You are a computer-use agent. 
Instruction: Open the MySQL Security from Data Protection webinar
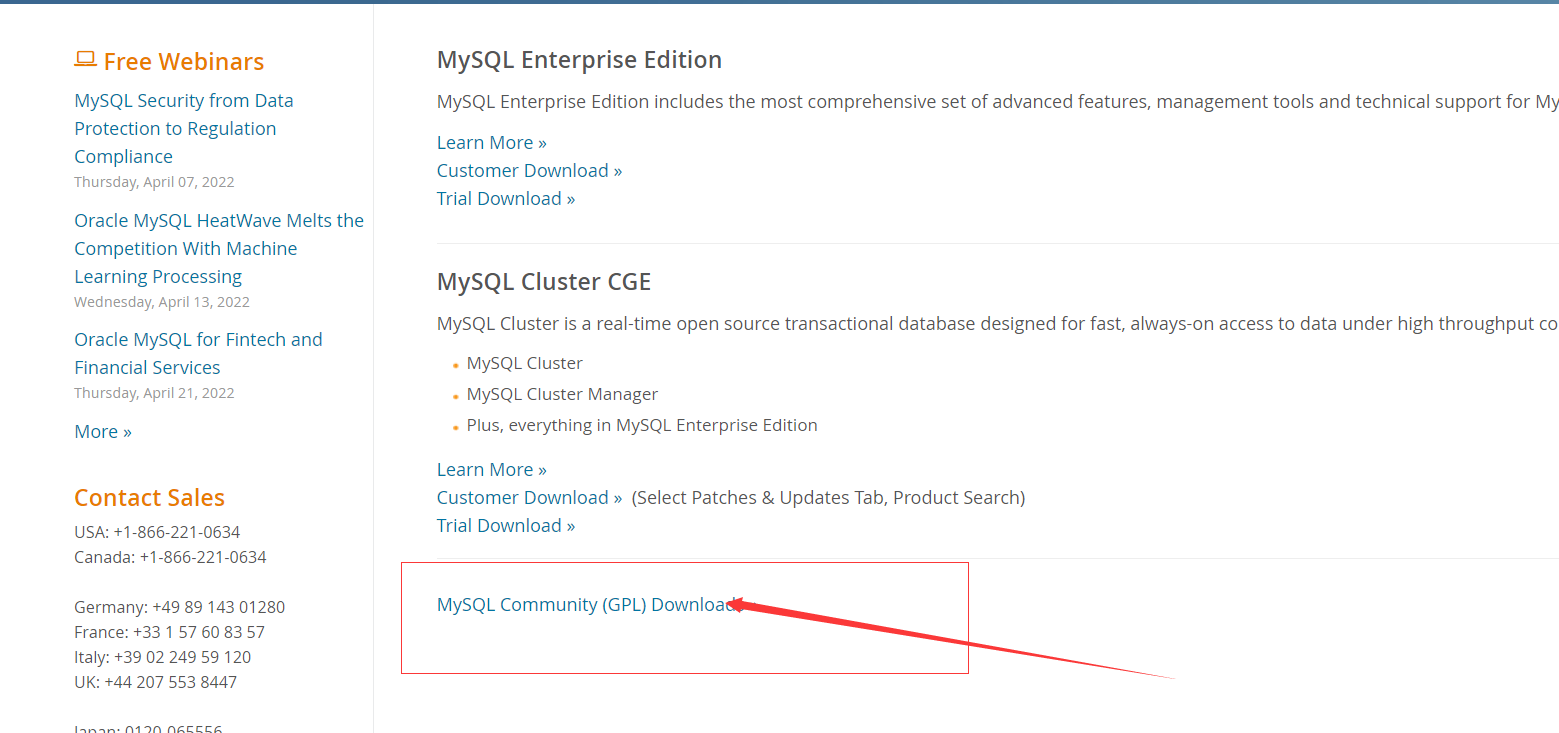[184, 128]
